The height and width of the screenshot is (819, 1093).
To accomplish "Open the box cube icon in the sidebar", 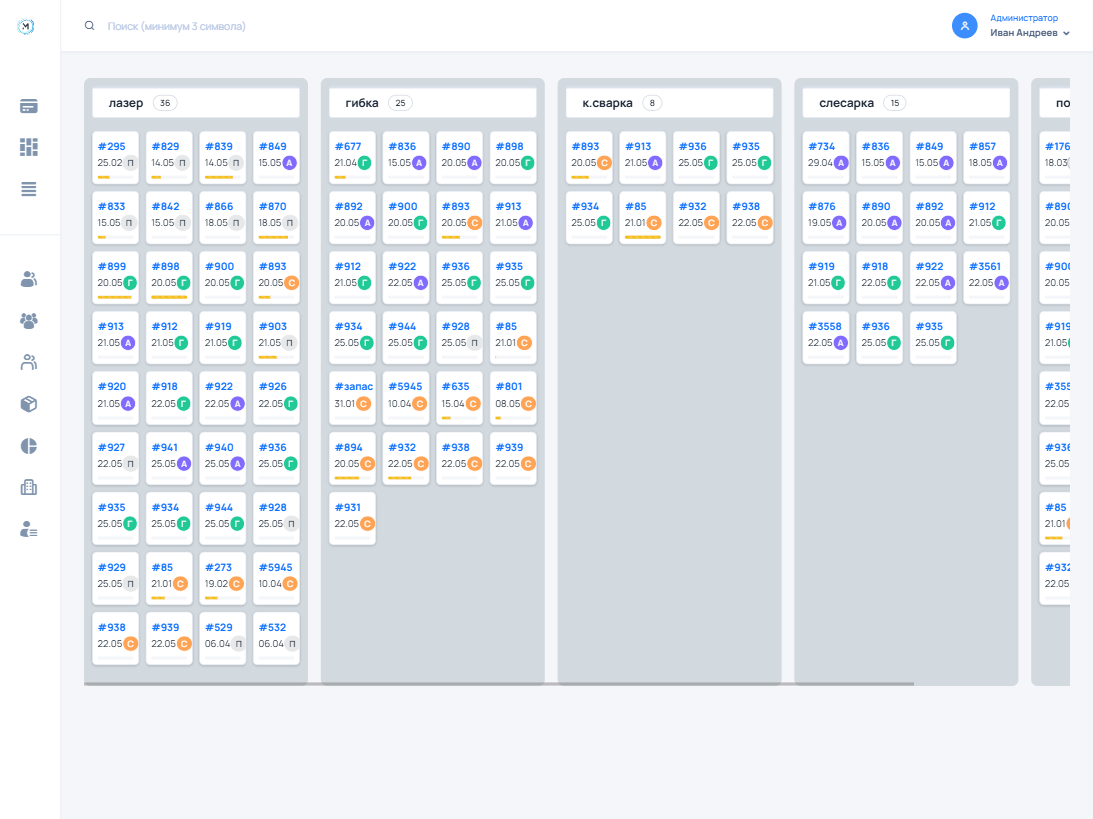I will 29,404.
